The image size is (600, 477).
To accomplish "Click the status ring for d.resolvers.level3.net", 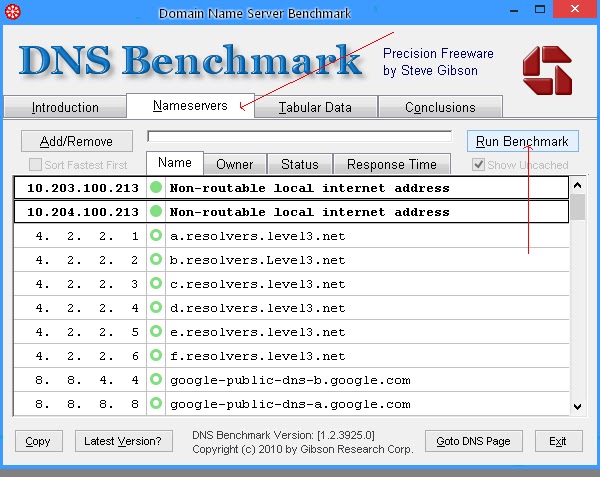I will (x=156, y=307).
